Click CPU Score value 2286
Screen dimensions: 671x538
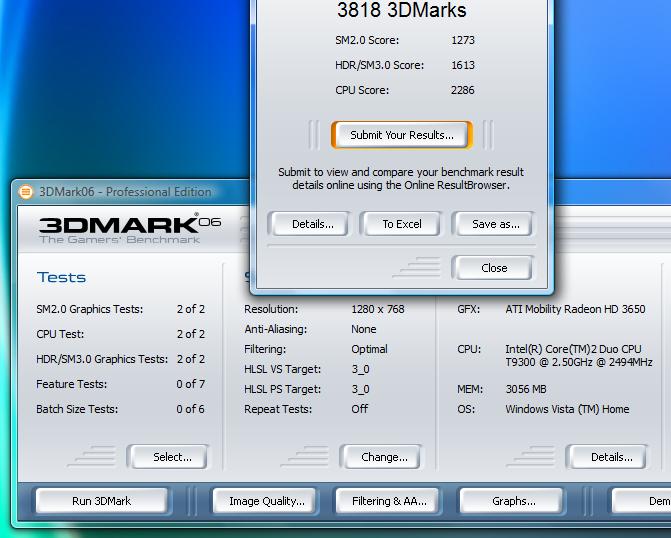click(463, 90)
